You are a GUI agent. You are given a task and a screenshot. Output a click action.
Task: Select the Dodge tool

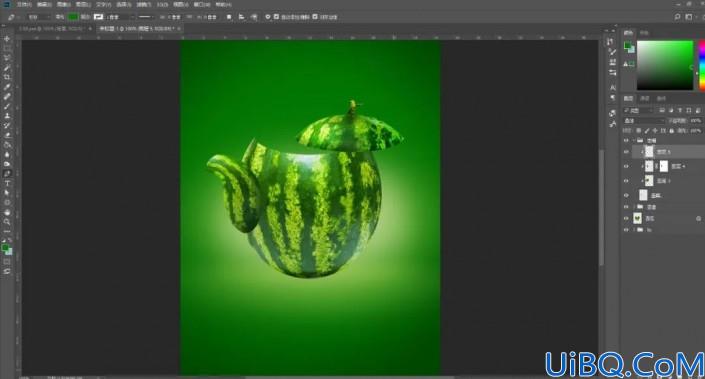click(x=7, y=164)
